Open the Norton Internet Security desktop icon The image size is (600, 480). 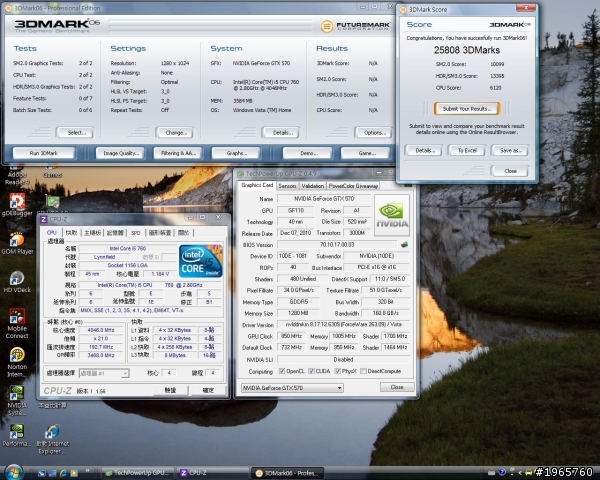pos(17,362)
